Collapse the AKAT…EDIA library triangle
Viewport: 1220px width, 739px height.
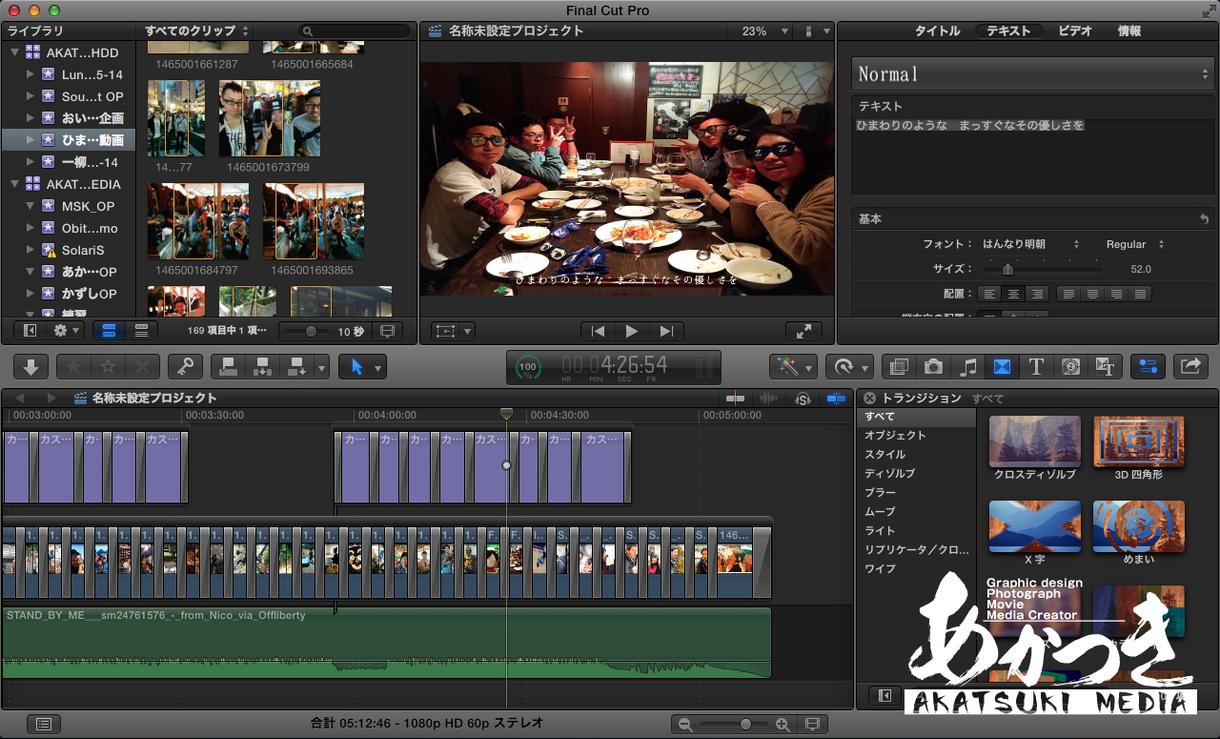pos(15,184)
